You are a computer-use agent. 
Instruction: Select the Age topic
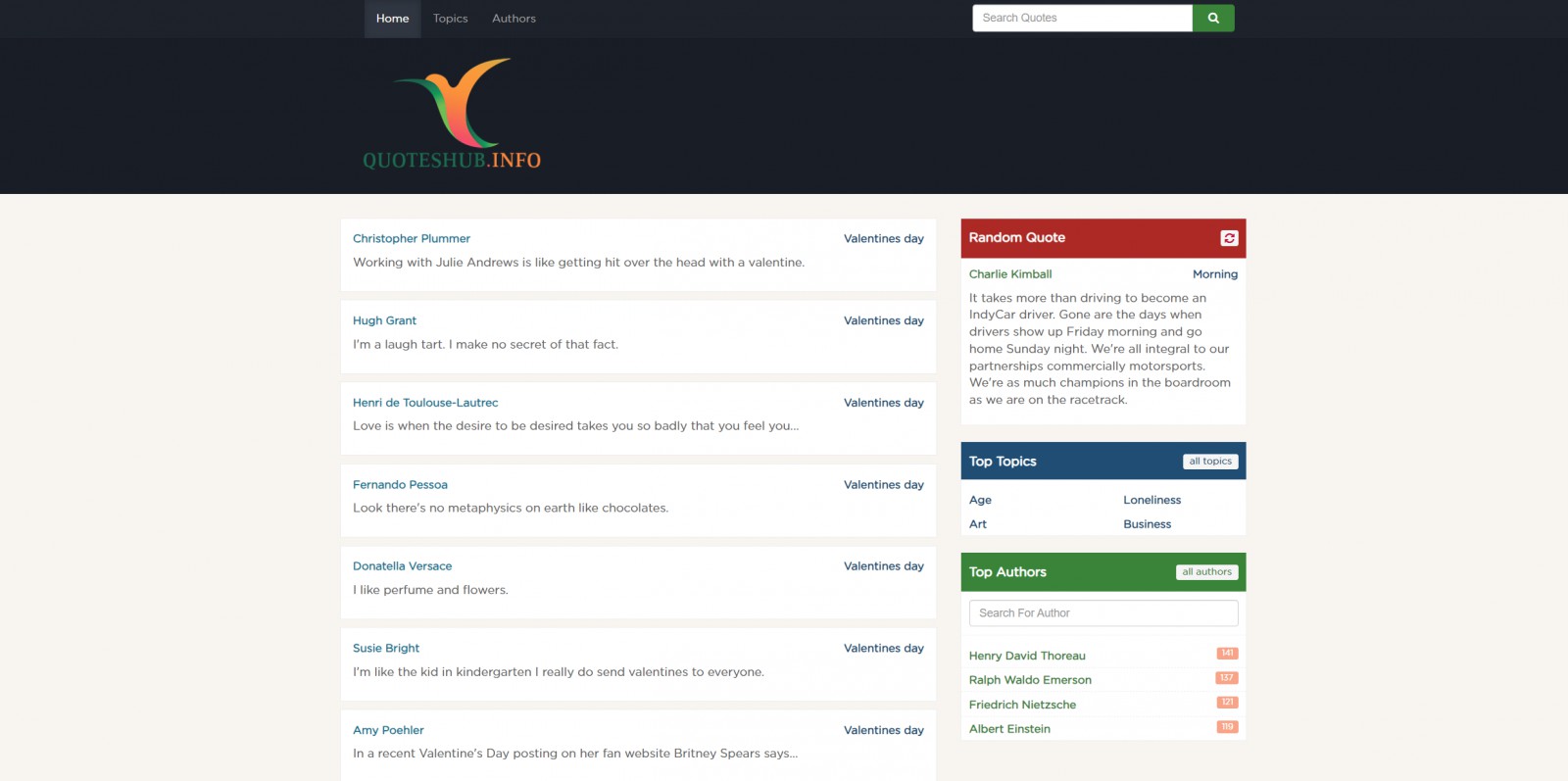(x=980, y=500)
